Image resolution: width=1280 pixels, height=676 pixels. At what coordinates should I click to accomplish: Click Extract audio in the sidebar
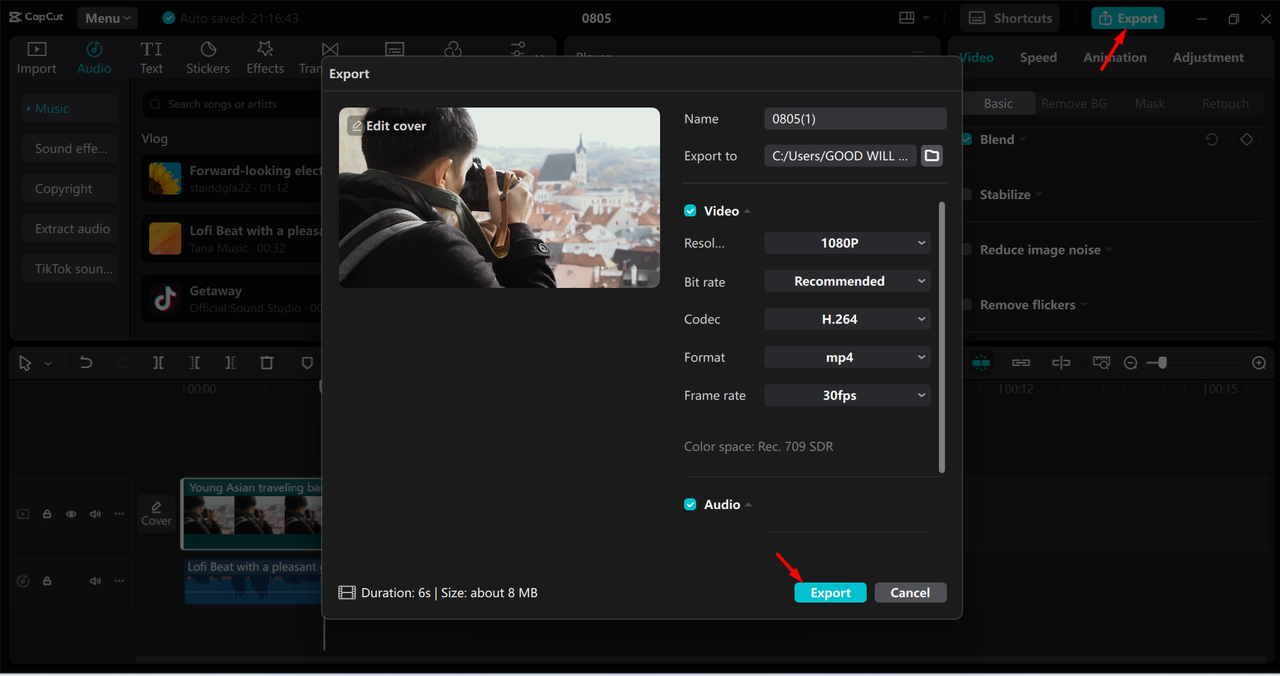coord(70,229)
